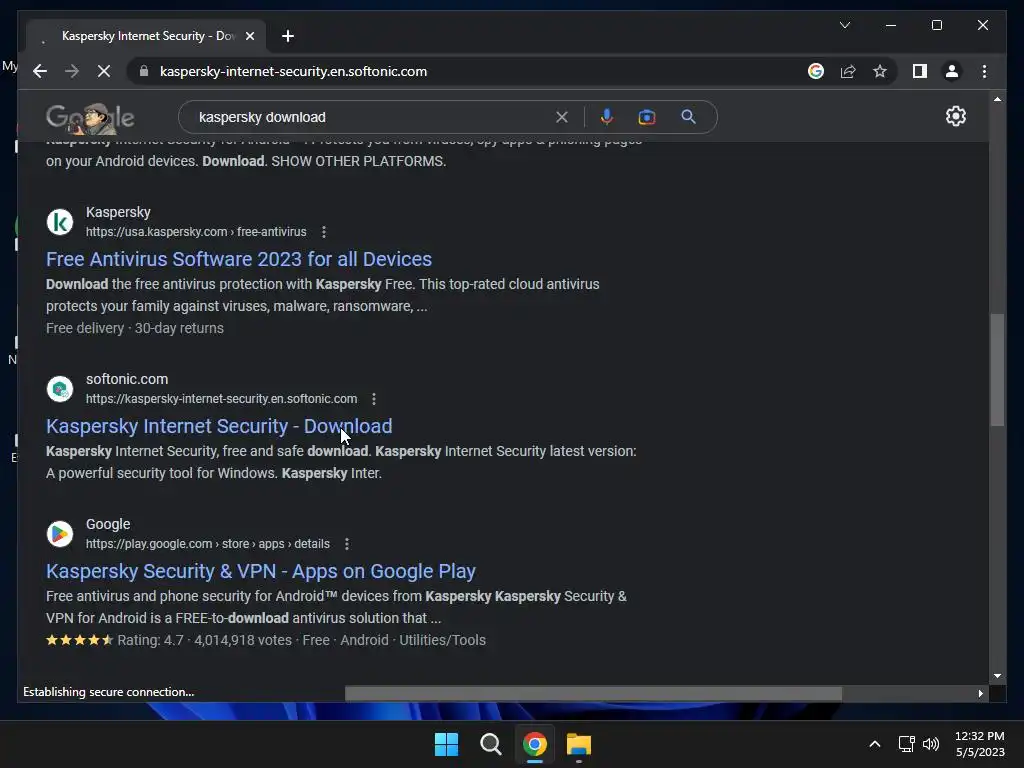Open more options for play.google.com result
This screenshot has width=1024, height=768.
click(x=347, y=544)
